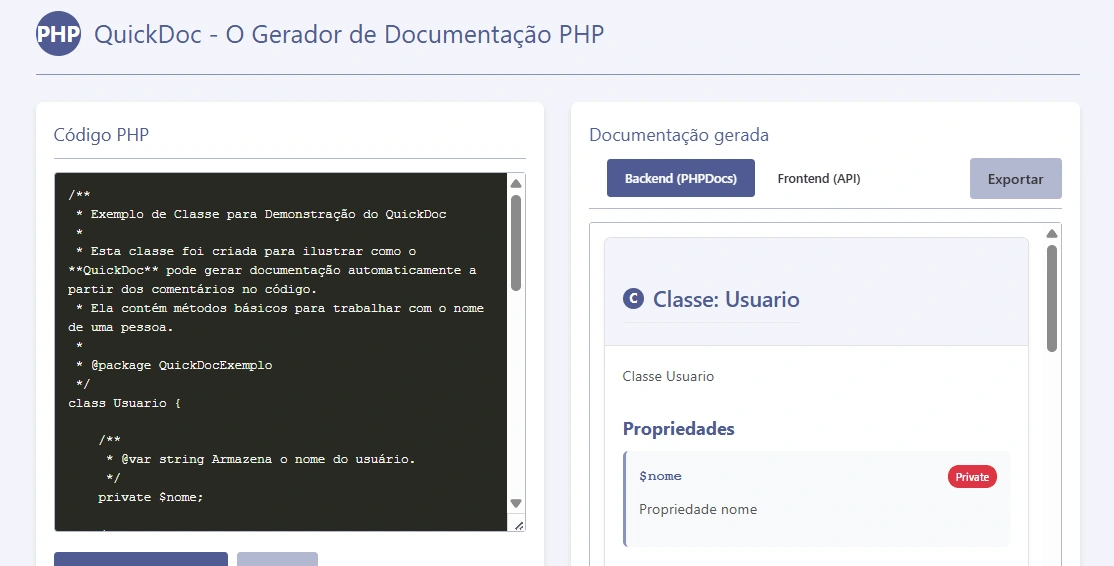Click the class 'C' icon beside Usuario
1114x566 pixels.
[633, 299]
